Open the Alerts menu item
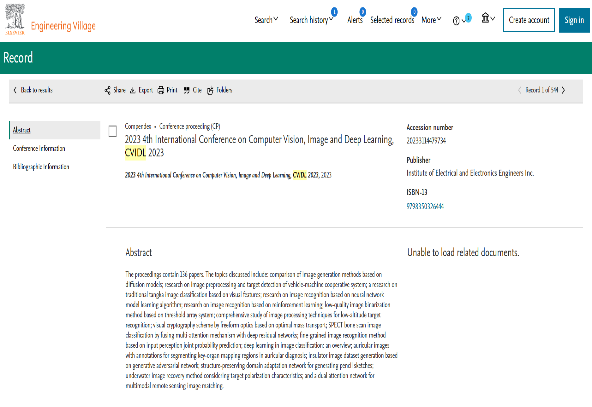The width and height of the screenshot is (592, 407). 355,20
